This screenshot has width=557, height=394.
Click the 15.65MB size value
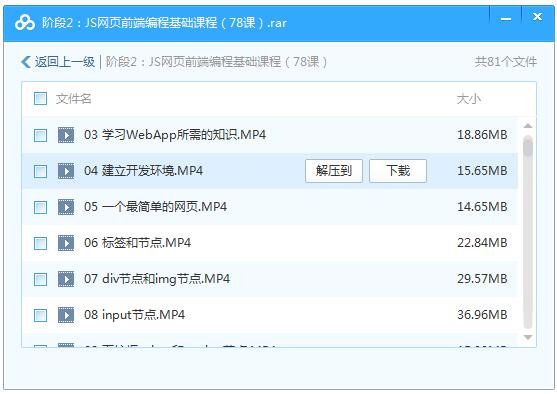(x=482, y=171)
